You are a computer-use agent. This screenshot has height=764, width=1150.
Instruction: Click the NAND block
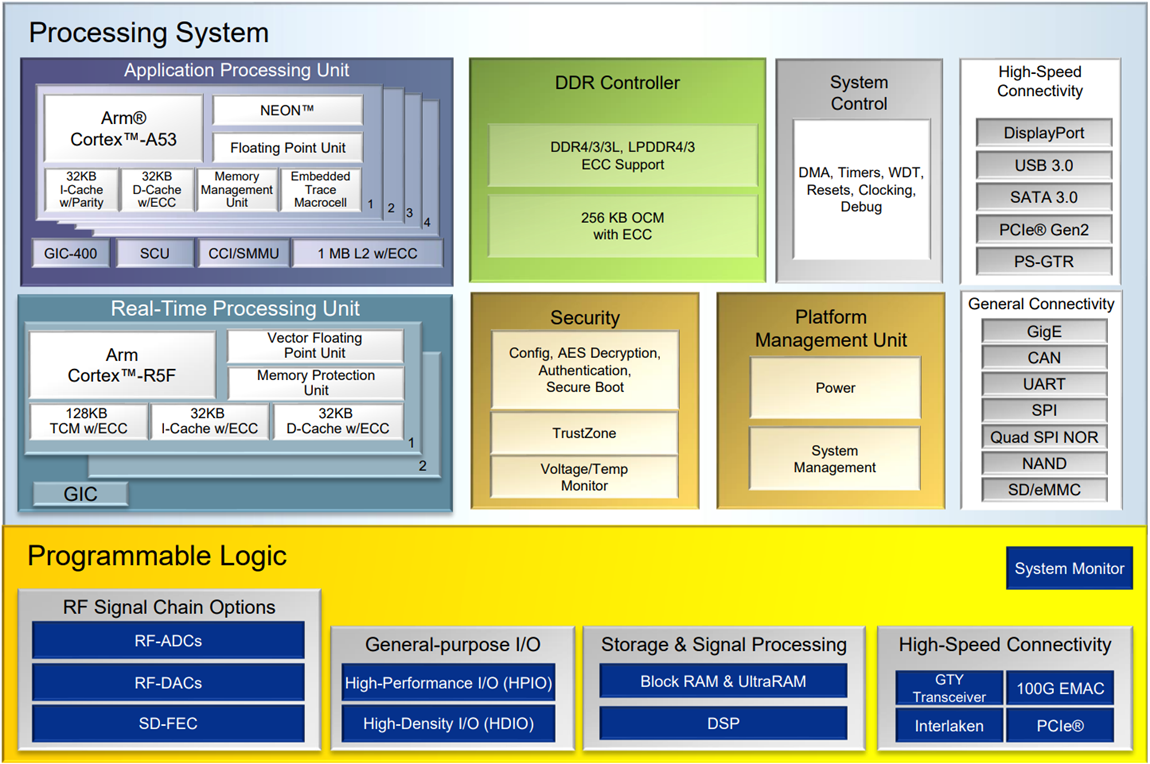(1044, 463)
